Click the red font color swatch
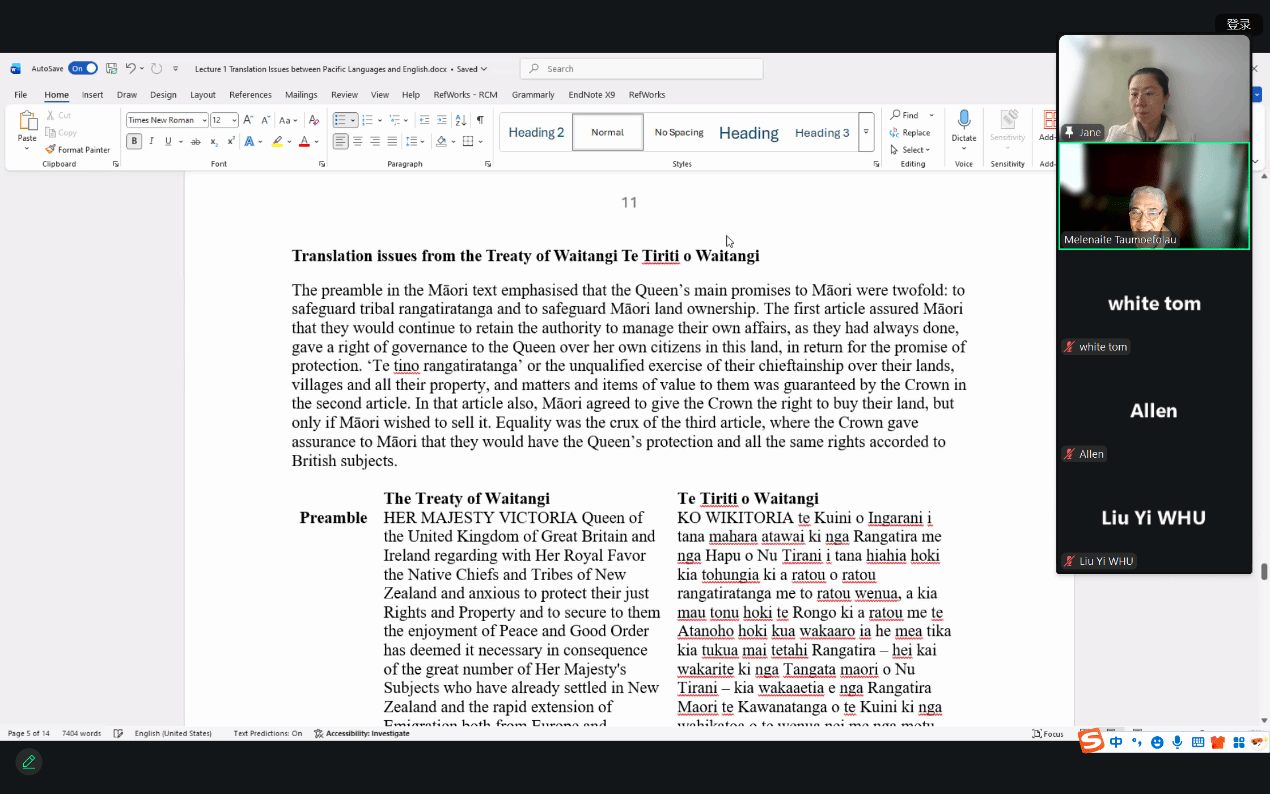Image resolution: width=1270 pixels, height=794 pixels. [x=304, y=142]
